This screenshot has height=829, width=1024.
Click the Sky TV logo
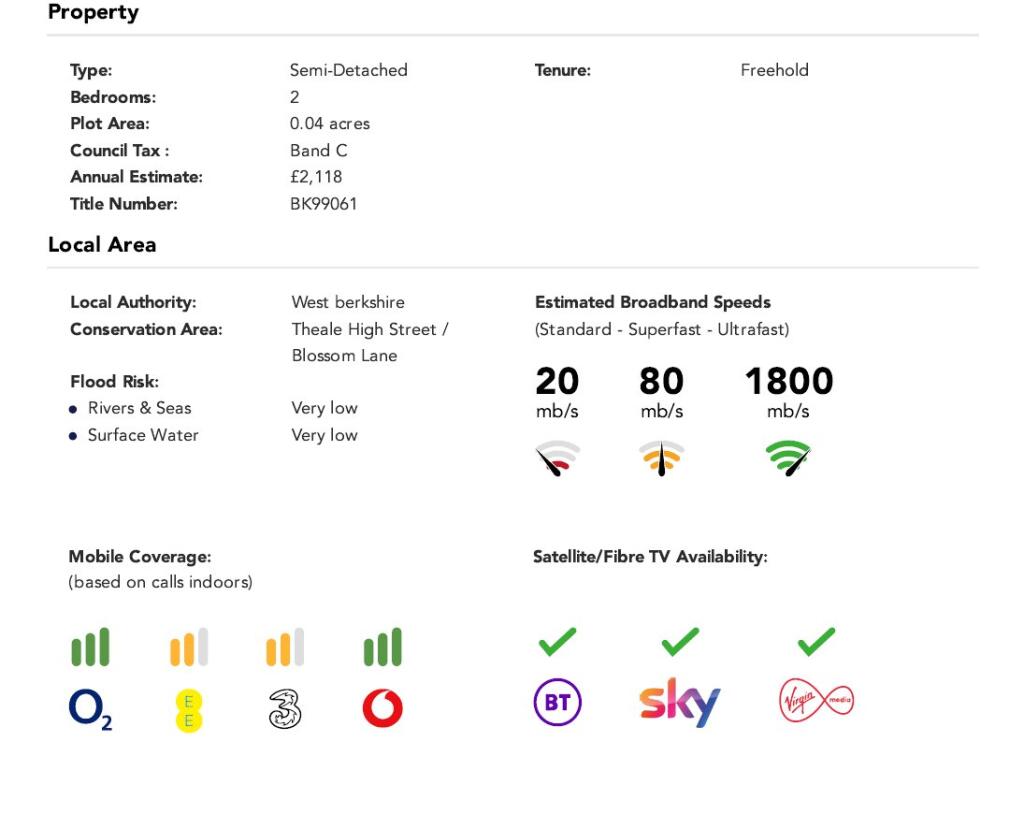pyautogui.click(x=679, y=703)
